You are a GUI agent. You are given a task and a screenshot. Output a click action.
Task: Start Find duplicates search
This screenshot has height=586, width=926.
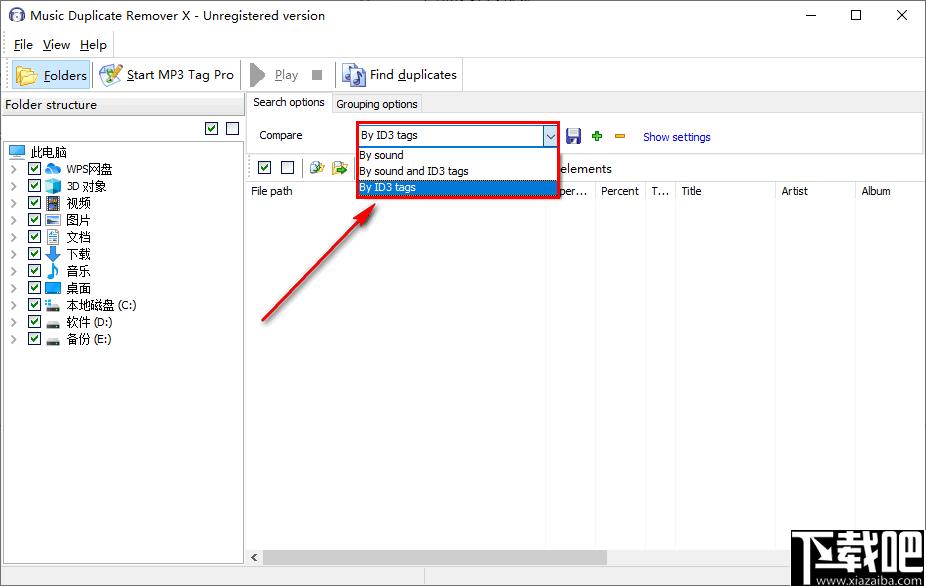400,75
